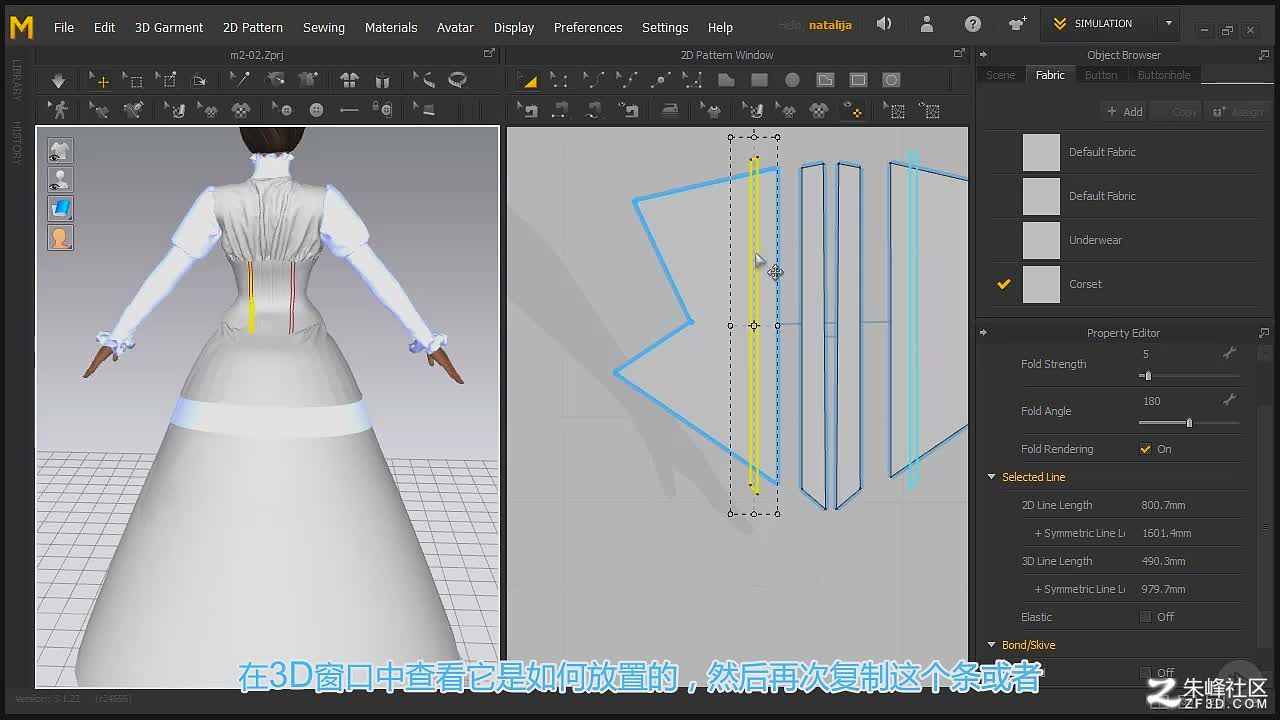
Task: Open the help question mark button
Action: (x=973, y=24)
